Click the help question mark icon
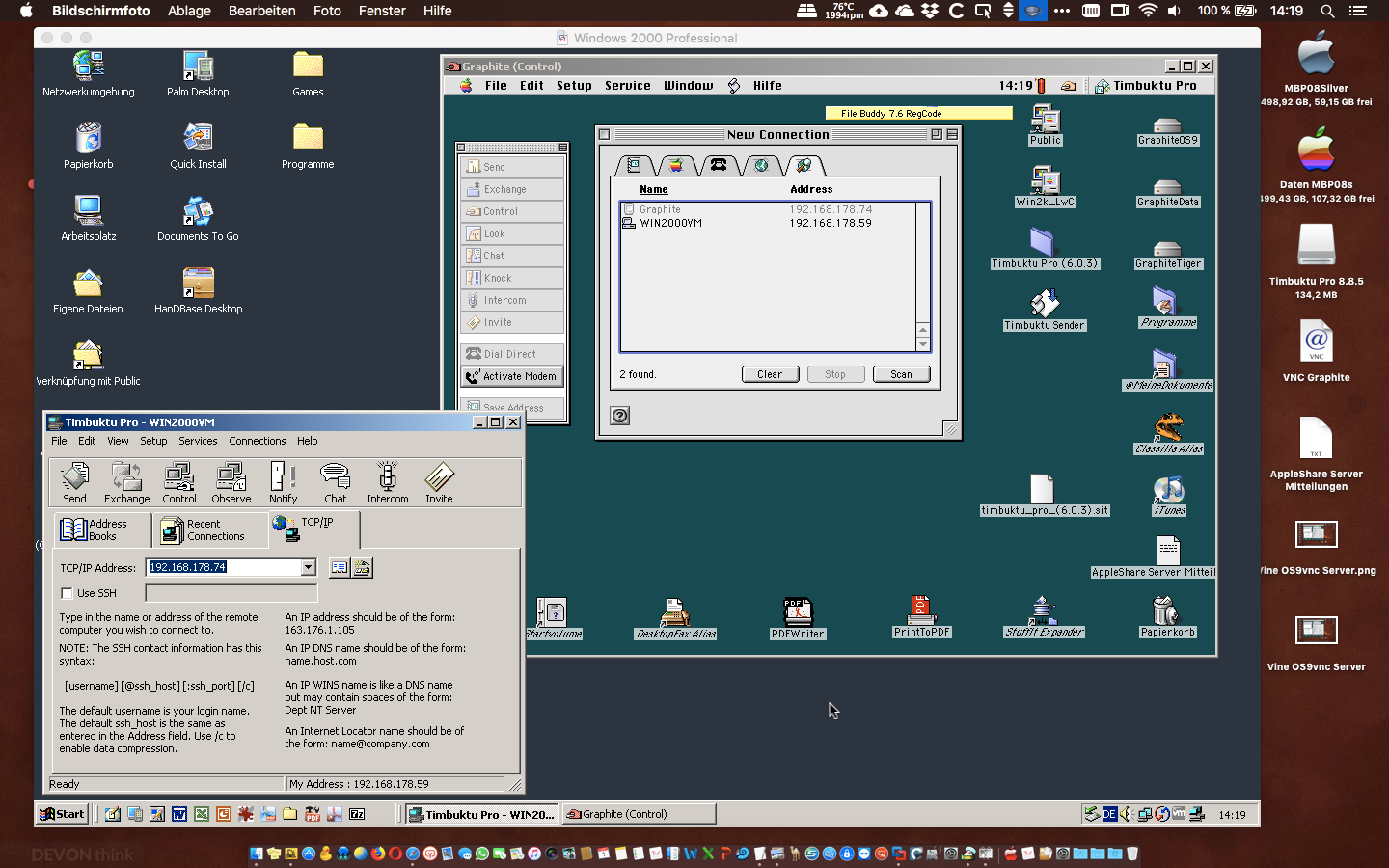 click(620, 416)
